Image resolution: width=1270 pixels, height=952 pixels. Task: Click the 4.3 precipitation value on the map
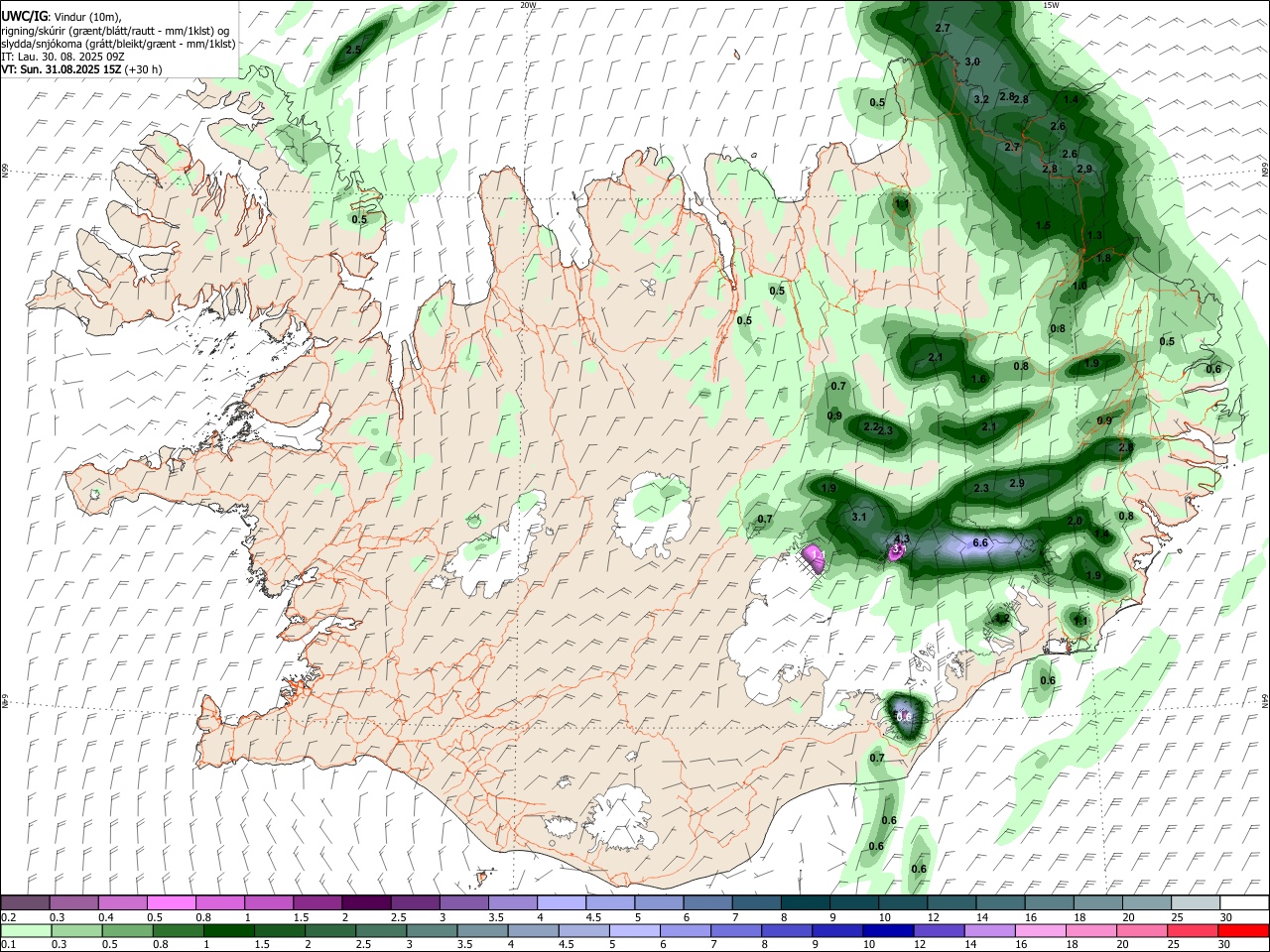pos(902,538)
